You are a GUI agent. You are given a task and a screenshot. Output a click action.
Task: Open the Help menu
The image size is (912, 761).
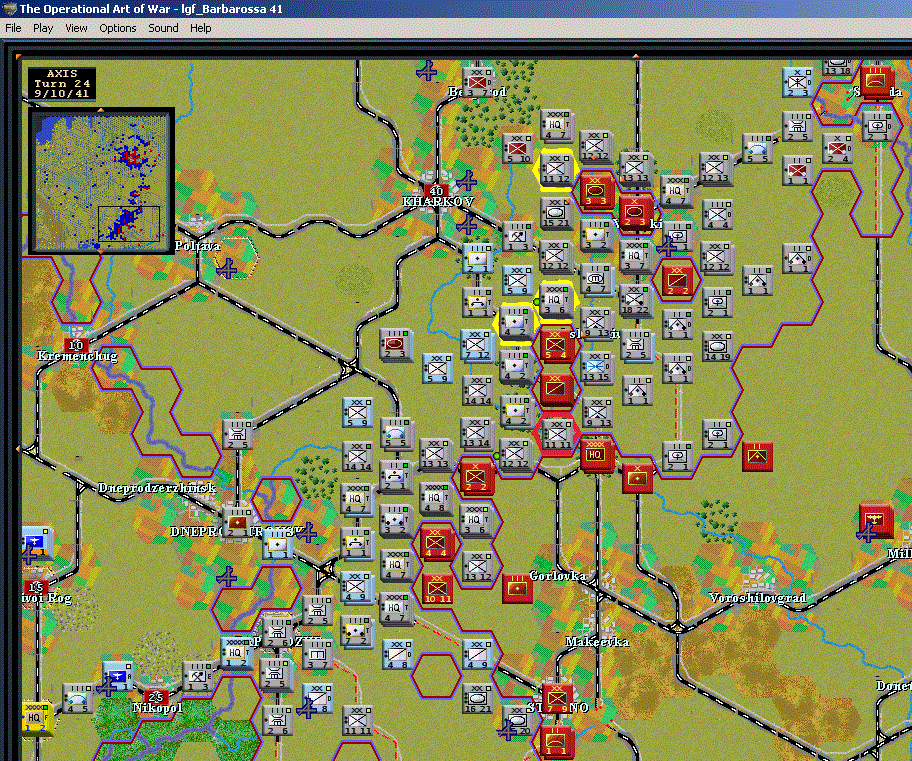pyautogui.click(x=201, y=28)
